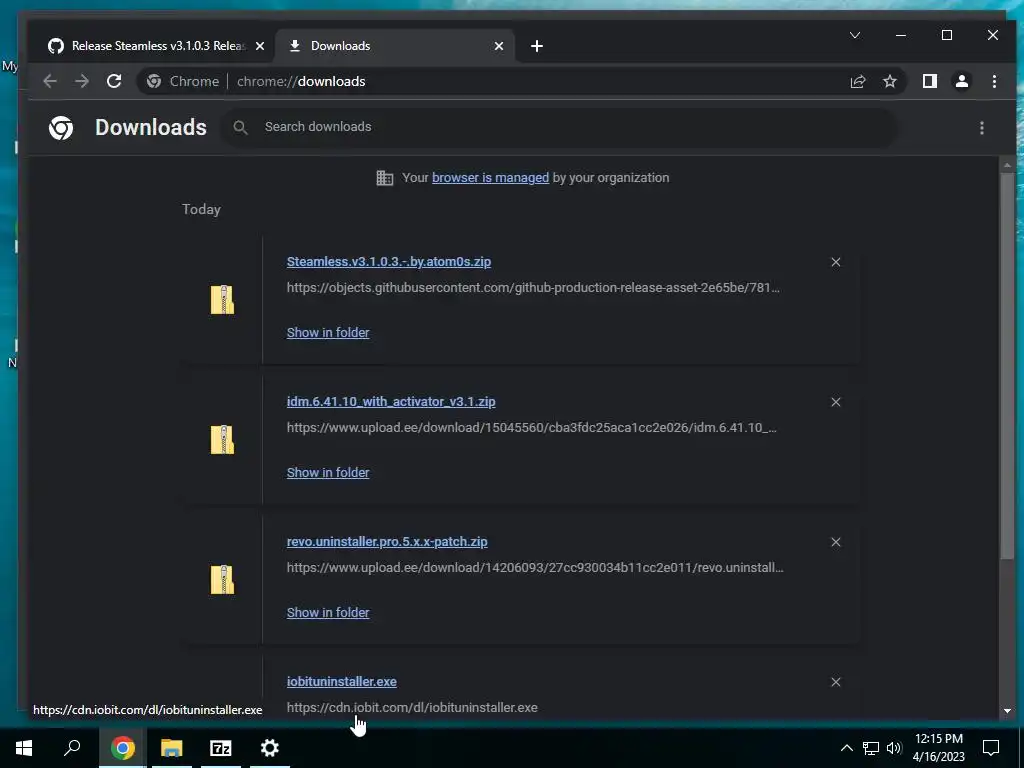The image size is (1024, 768).
Task: Bookmark this page with the star icon
Action: click(x=889, y=81)
